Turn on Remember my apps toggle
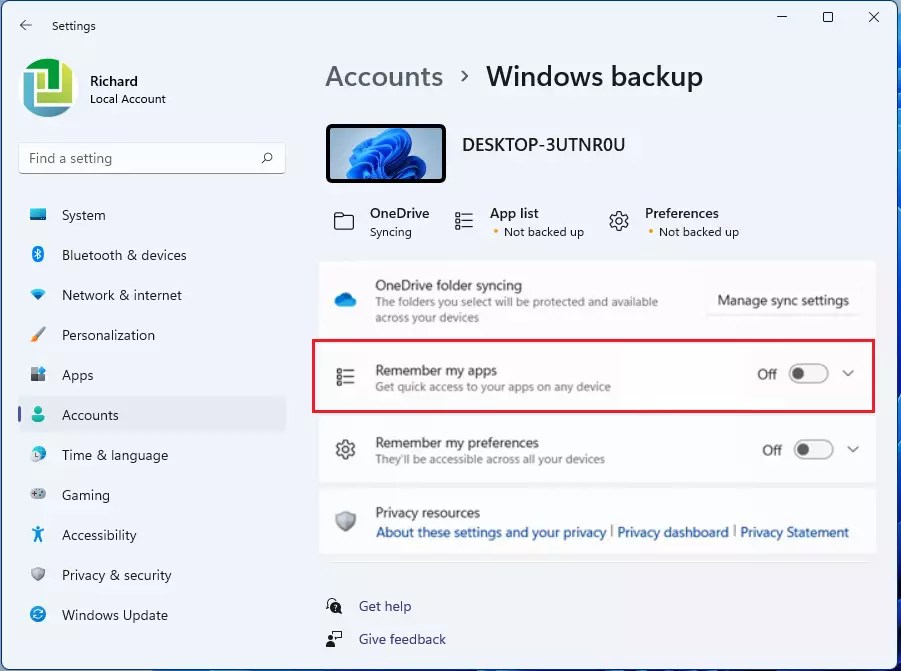Screen dimensions: 901x671 pyautogui.click(x=808, y=374)
